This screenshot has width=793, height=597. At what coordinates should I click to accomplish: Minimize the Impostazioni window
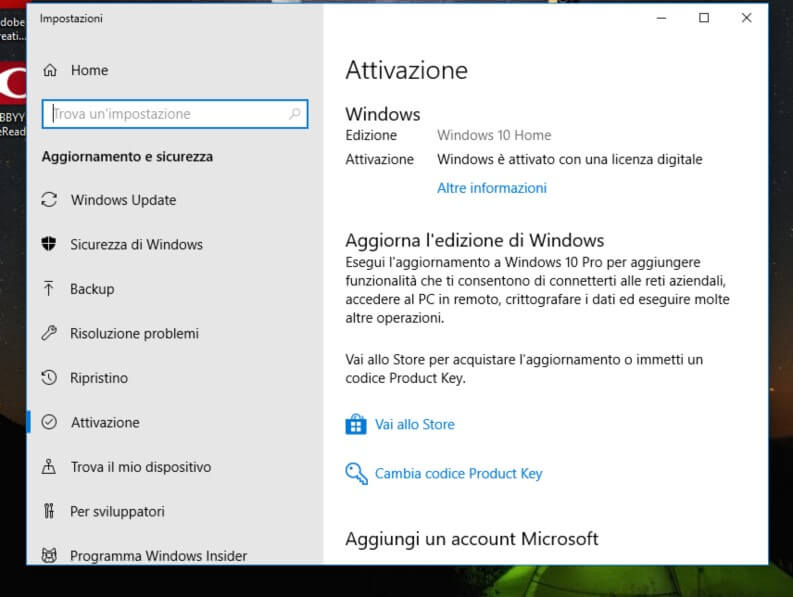(662, 18)
